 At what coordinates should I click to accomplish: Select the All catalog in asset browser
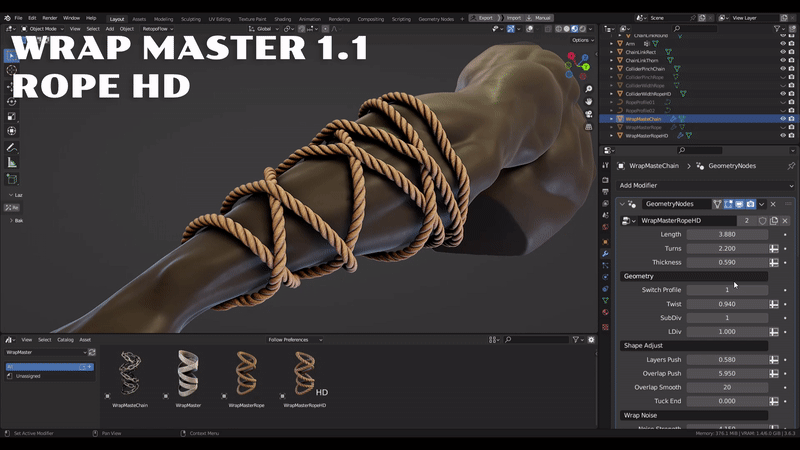coord(49,367)
